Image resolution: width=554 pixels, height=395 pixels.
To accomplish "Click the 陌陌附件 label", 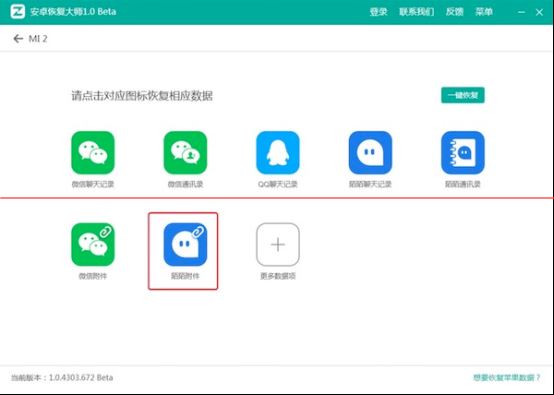I will pos(185,276).
